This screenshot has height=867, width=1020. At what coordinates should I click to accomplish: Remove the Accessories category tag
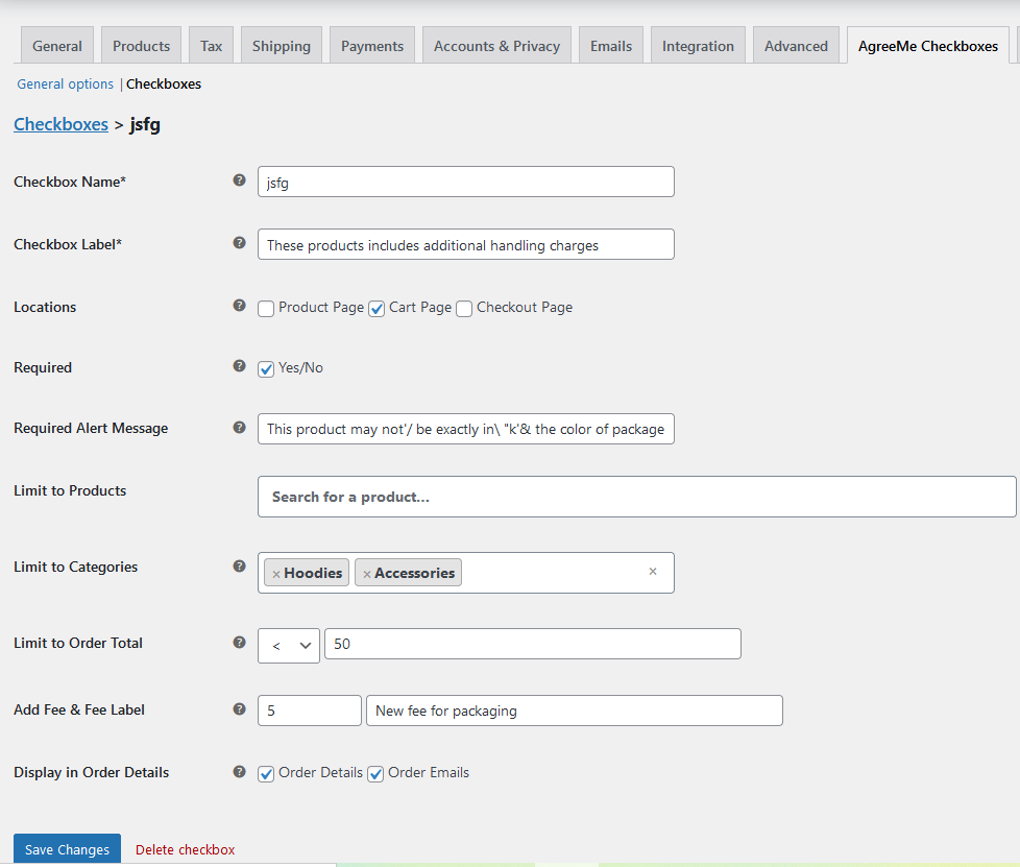(x=369, y=572)
